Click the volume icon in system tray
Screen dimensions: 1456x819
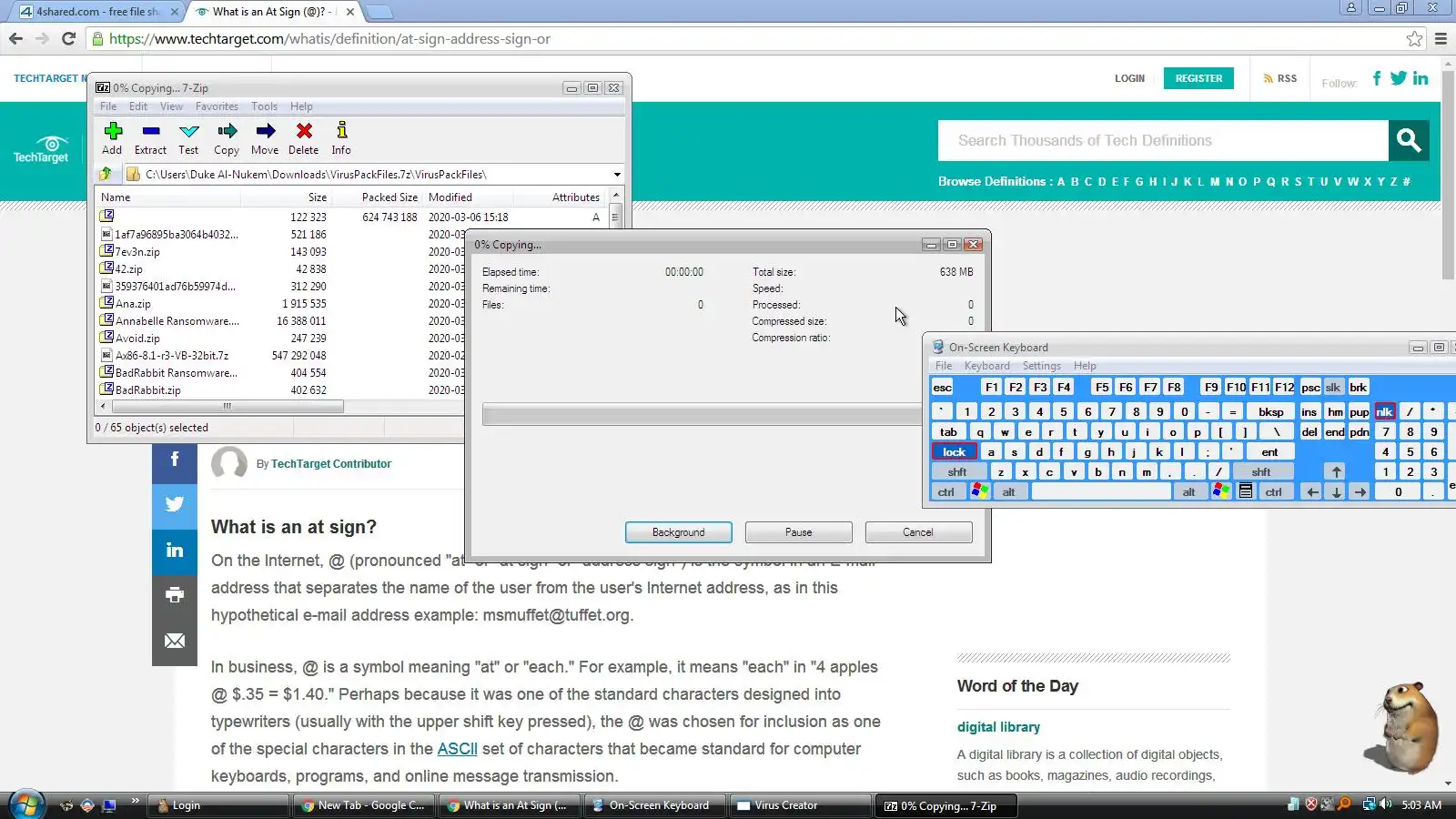(1385, 804)
